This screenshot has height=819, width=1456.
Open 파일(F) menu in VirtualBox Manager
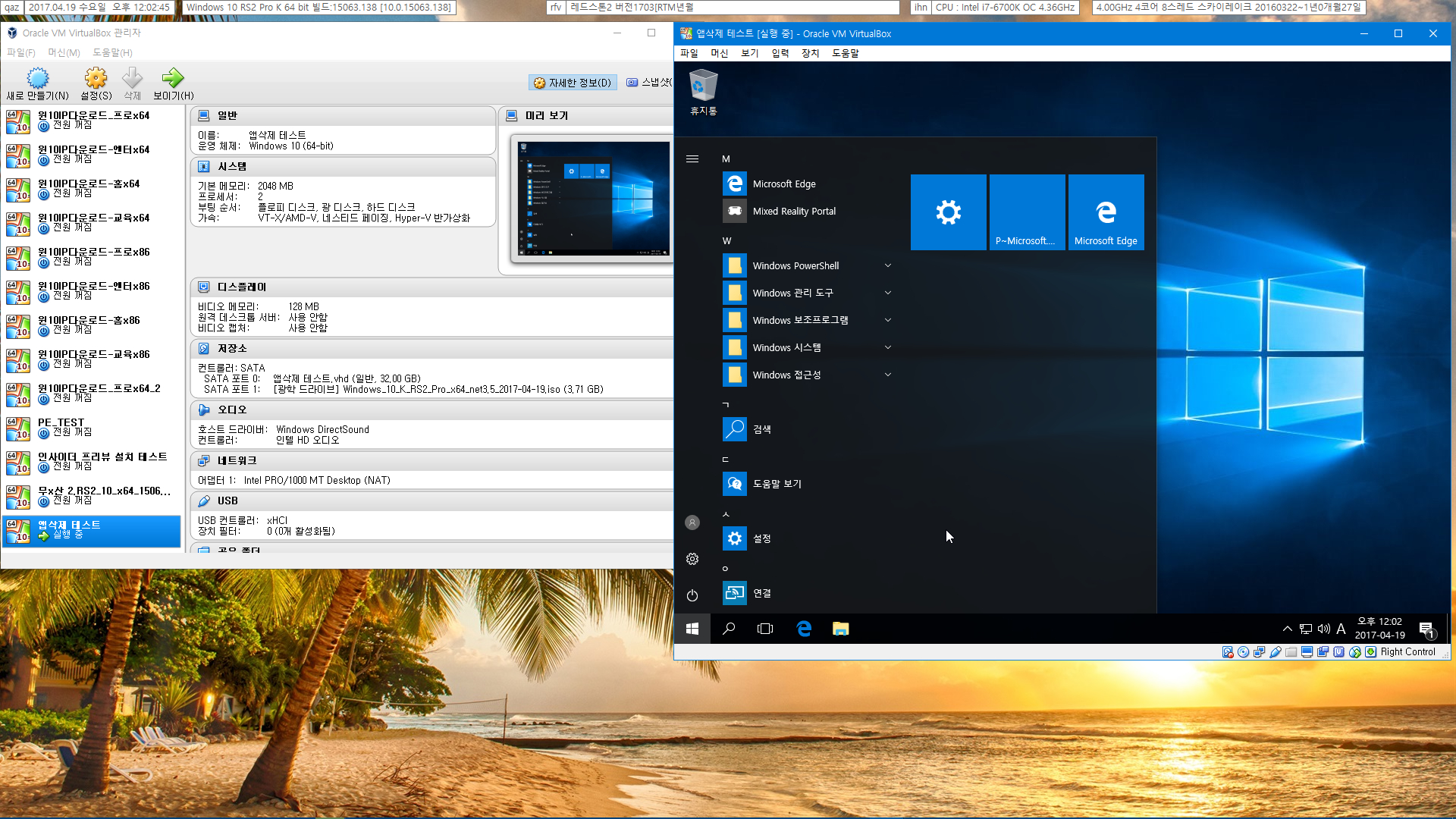tap(21, 52)
